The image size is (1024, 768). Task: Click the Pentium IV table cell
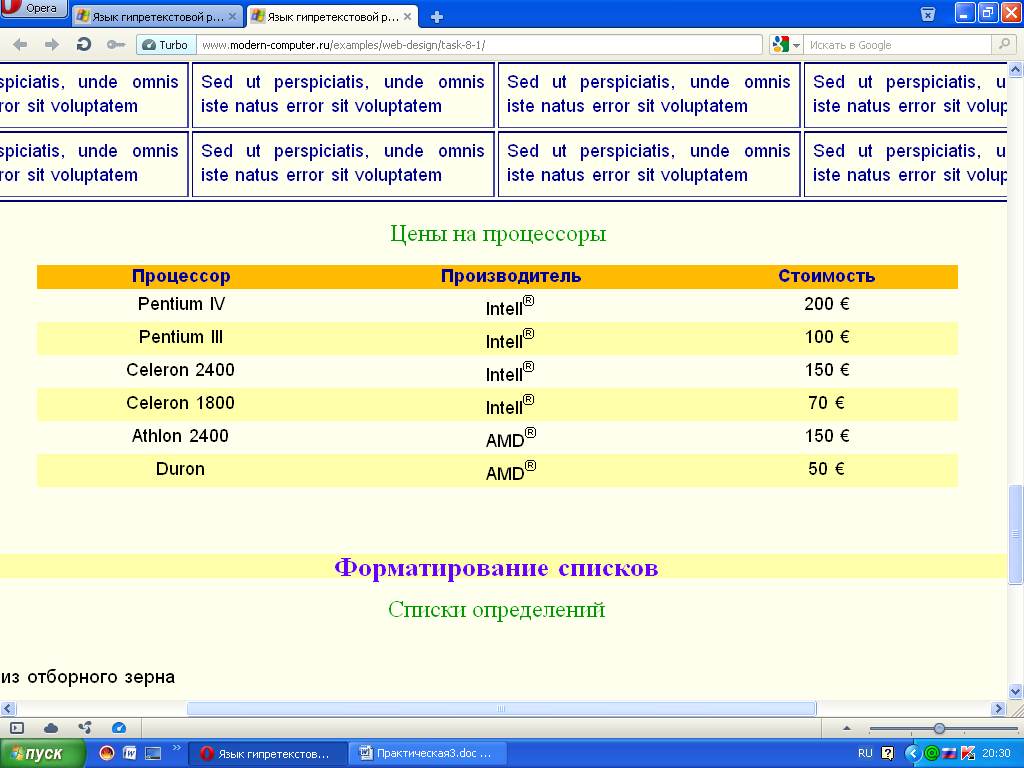[181, 304]
